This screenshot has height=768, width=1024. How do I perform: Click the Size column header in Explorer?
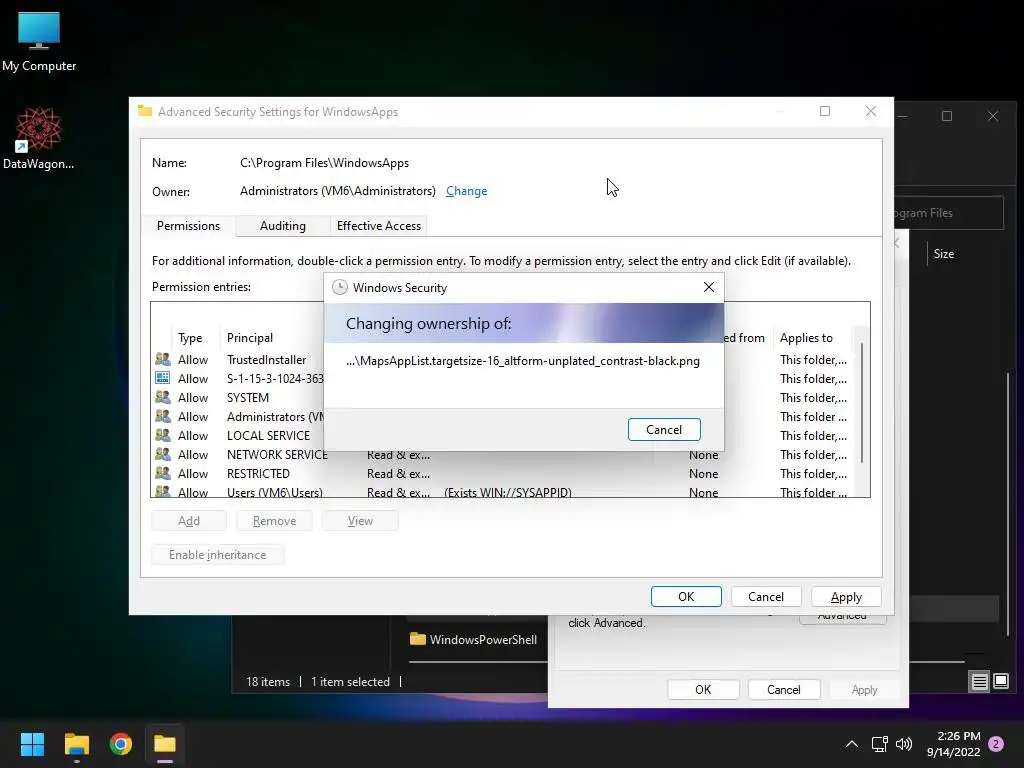(943, 253)
